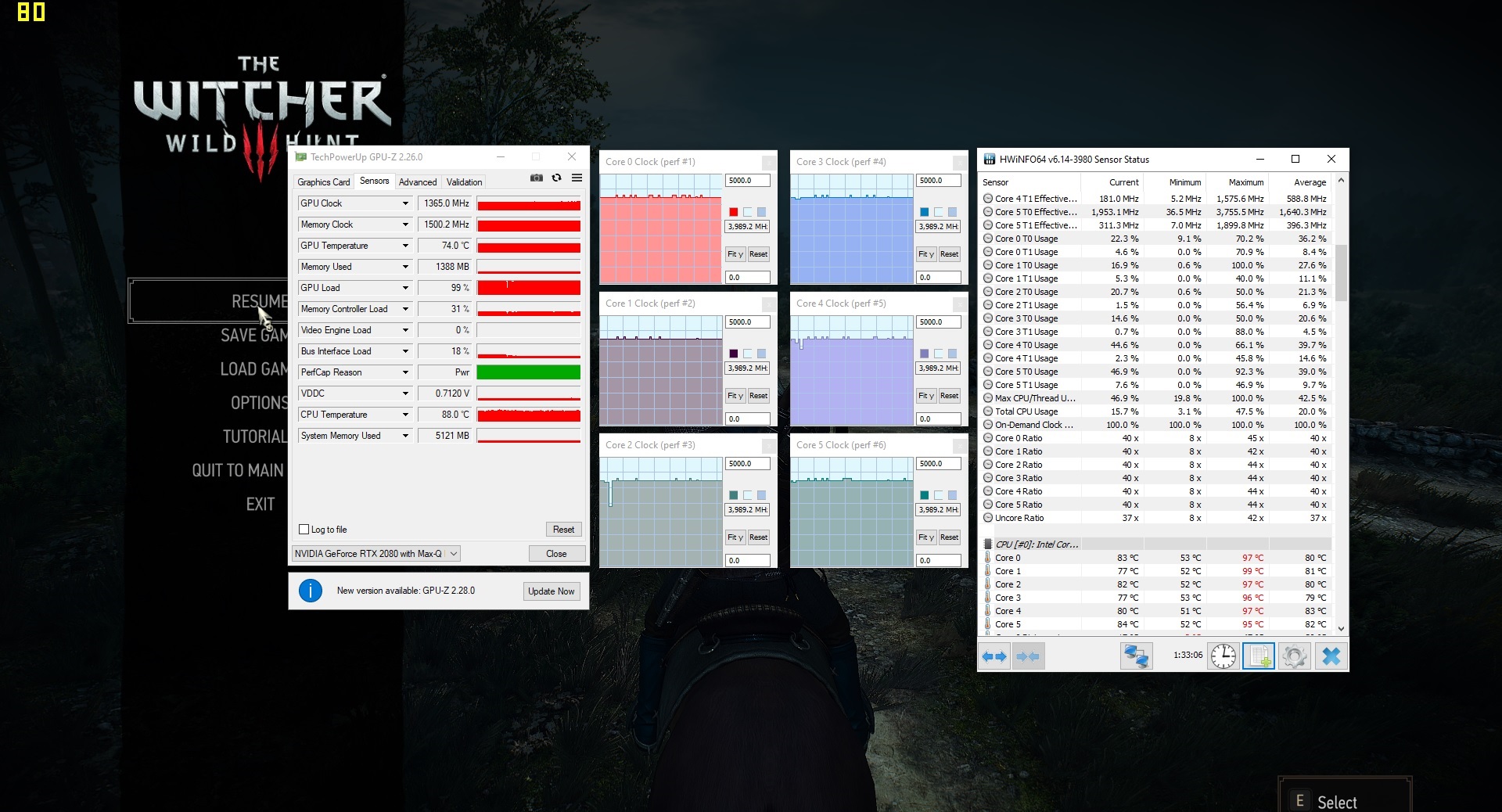The image size is (1502, 812).
Task: Open the PerfCap Reason sensor dropdown
Action: (x=405, y=372)
